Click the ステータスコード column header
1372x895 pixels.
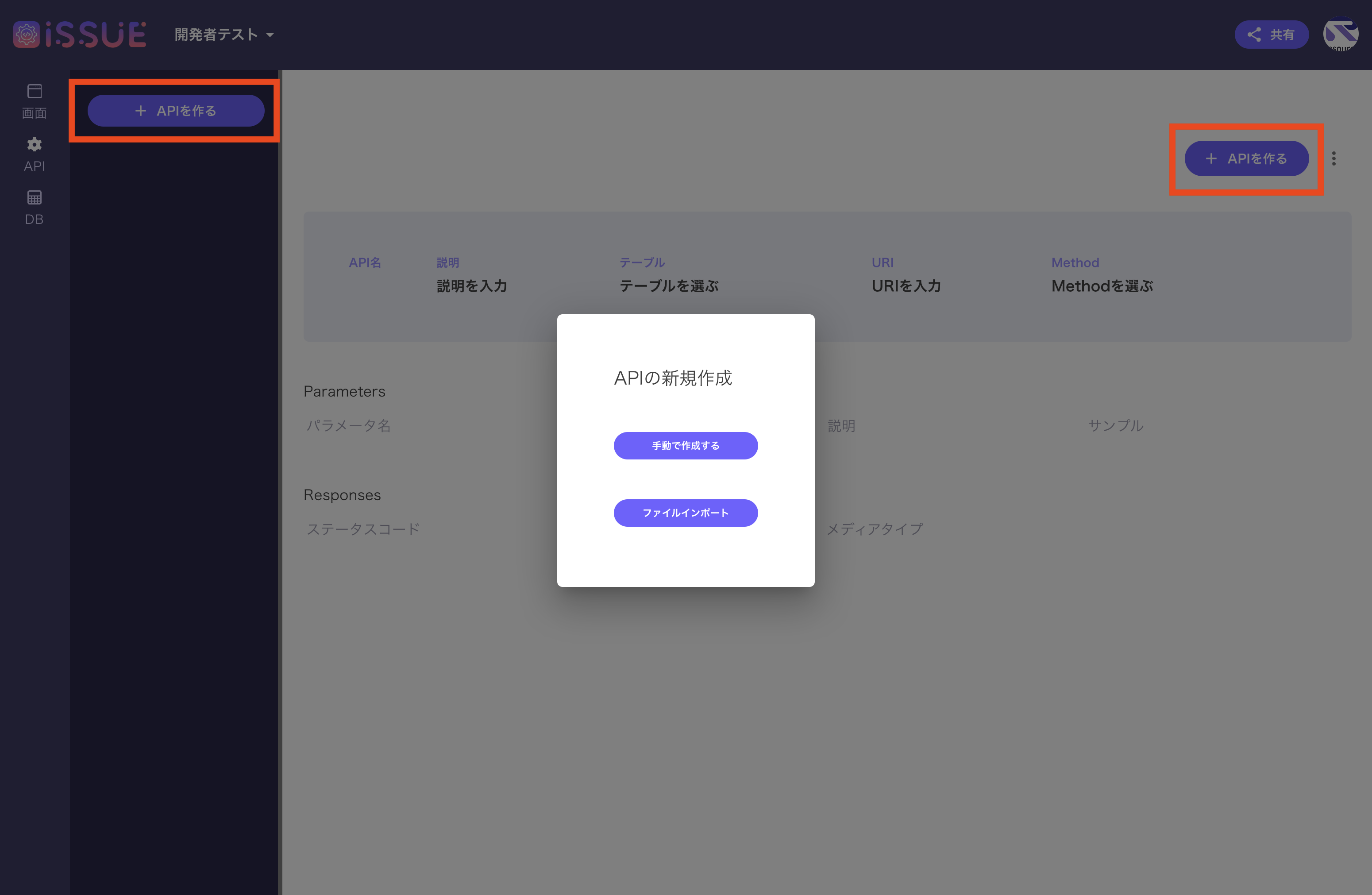click(363, 529)
